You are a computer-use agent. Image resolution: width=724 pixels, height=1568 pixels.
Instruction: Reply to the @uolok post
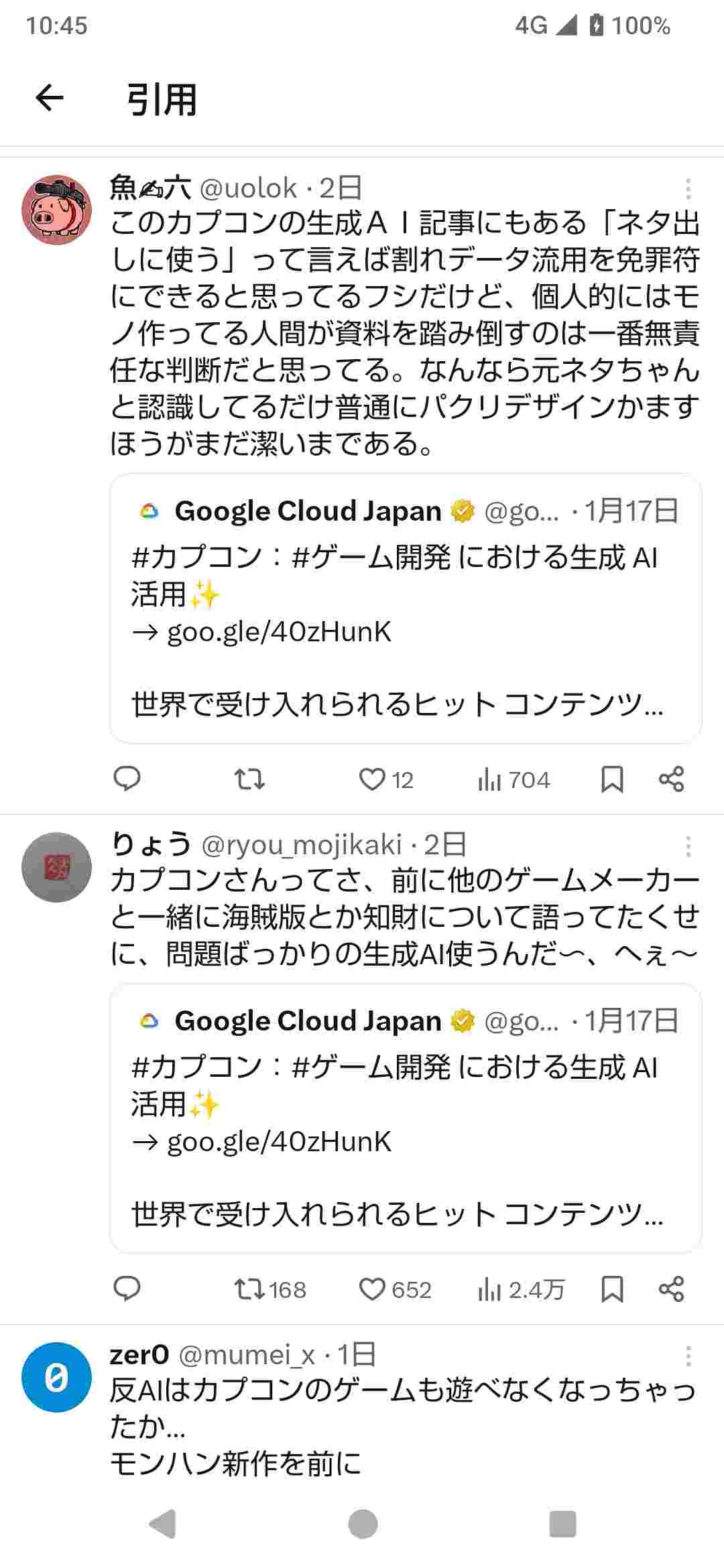(127, 779)
